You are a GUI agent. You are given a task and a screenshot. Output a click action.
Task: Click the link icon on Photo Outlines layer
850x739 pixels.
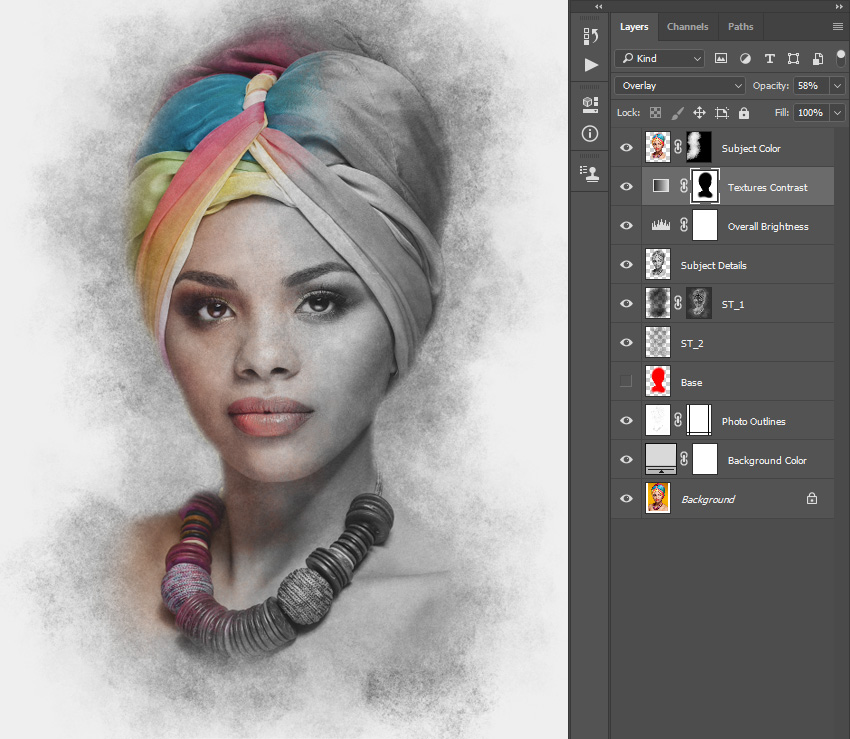(x=678, y=420)
